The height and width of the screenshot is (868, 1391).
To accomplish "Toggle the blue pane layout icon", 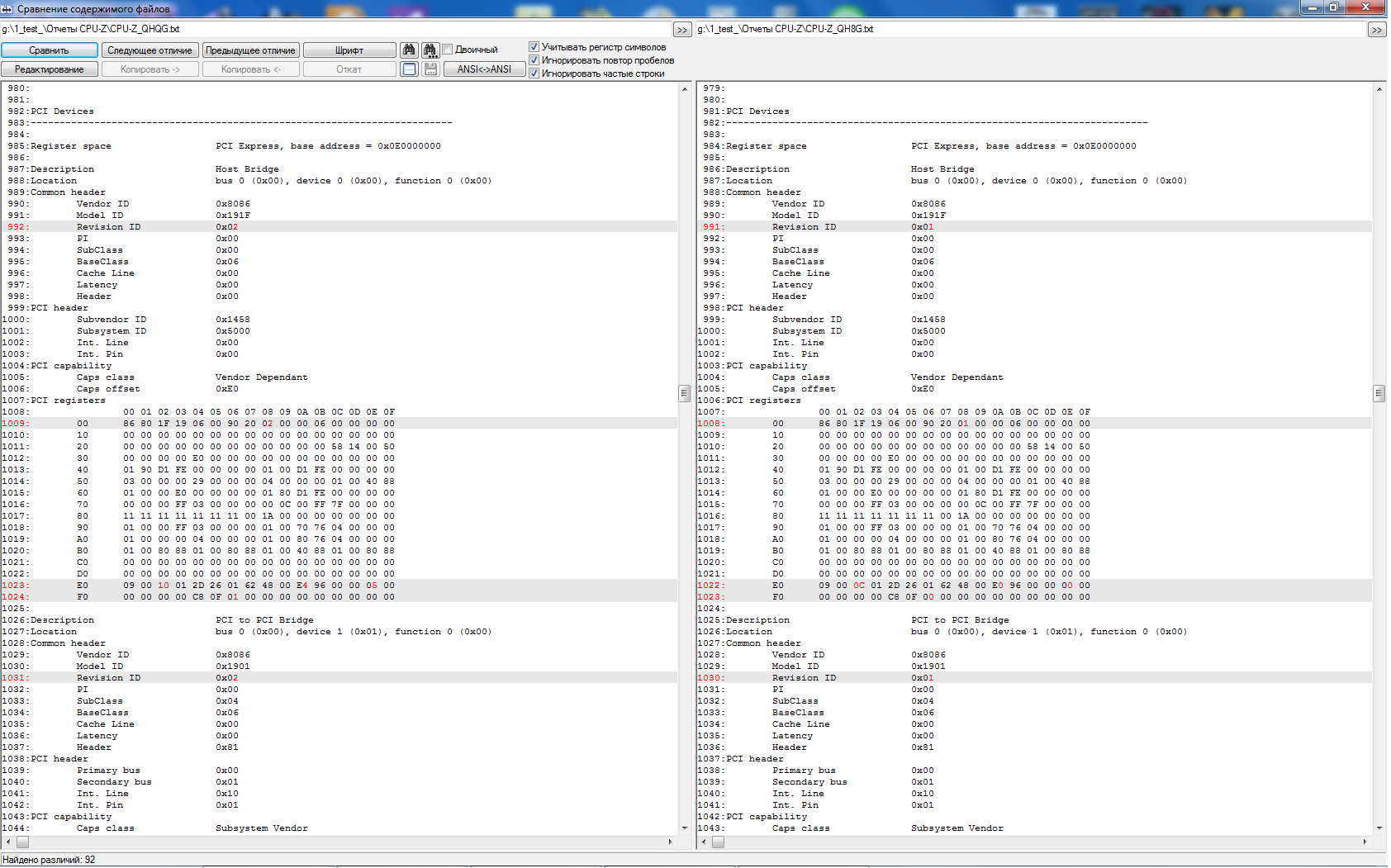I will 409,69.
